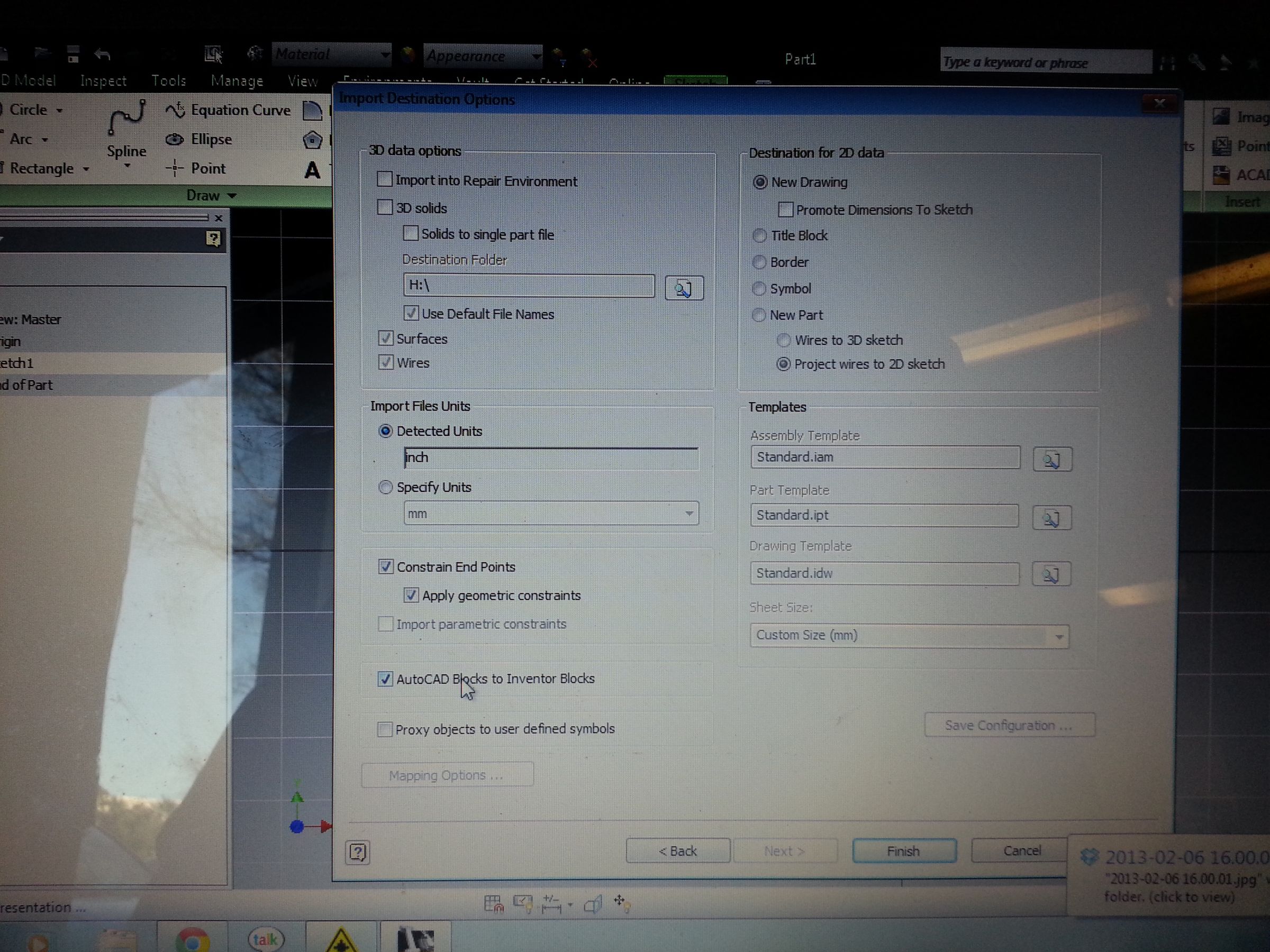The width and height of the screenshot is (1270, 952).
Task: Open the Destination Folder browse icon
Action: tap(683, 288)
